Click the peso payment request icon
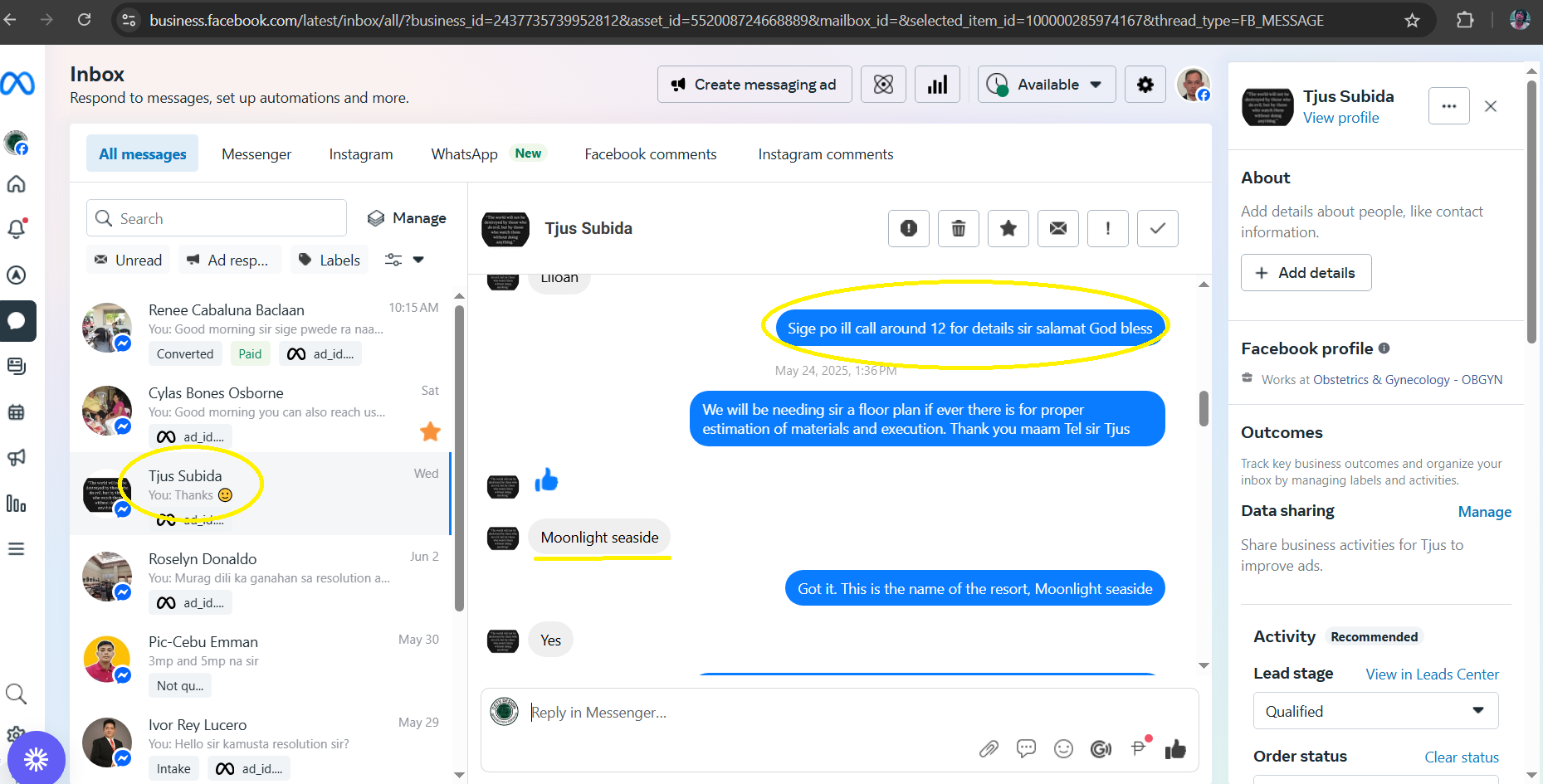Screen dimensions: 1543x784 point(1140,747)
